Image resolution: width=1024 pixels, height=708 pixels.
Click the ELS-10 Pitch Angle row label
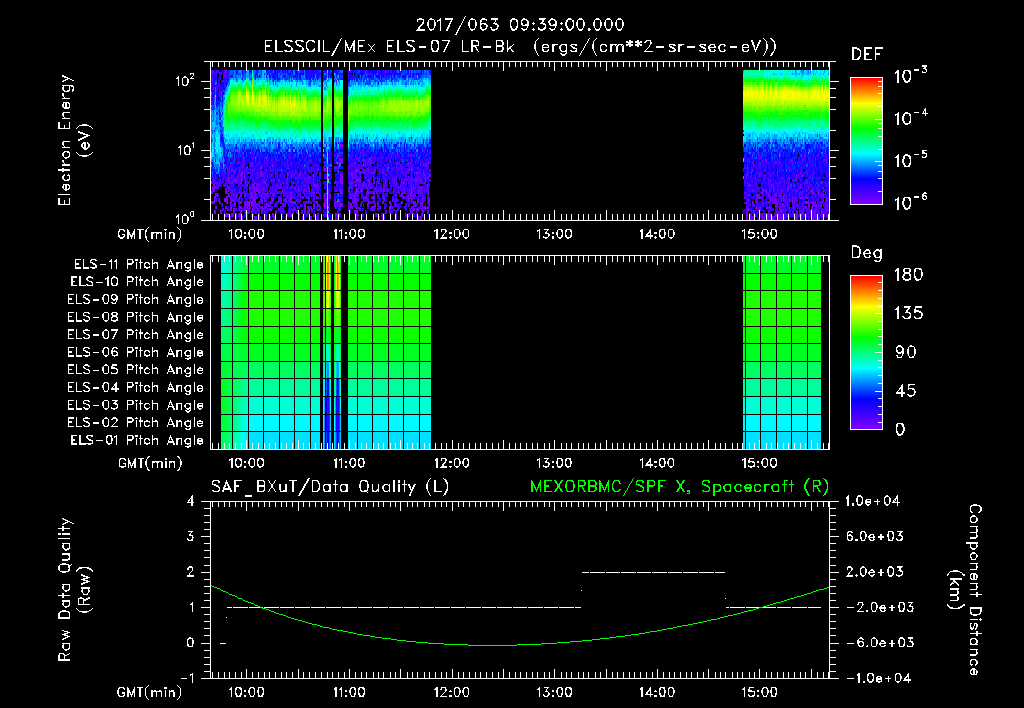coord(137,282)
